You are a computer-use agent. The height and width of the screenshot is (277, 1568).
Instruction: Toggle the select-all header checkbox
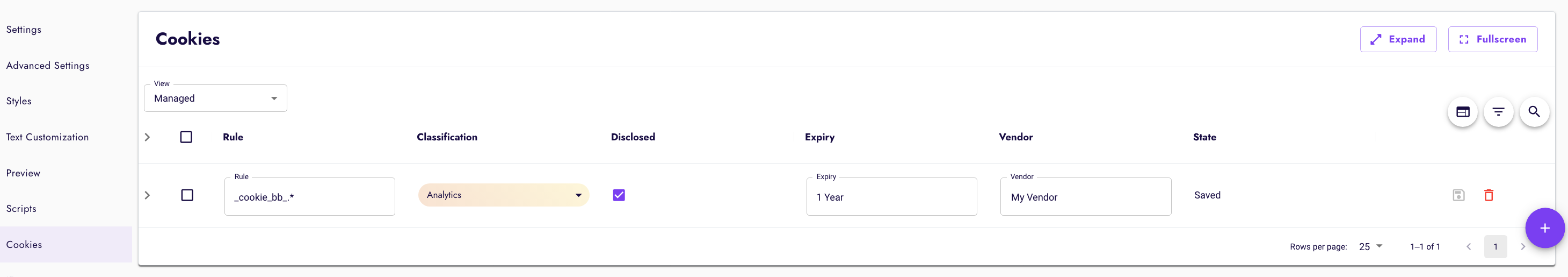[186, 137]
